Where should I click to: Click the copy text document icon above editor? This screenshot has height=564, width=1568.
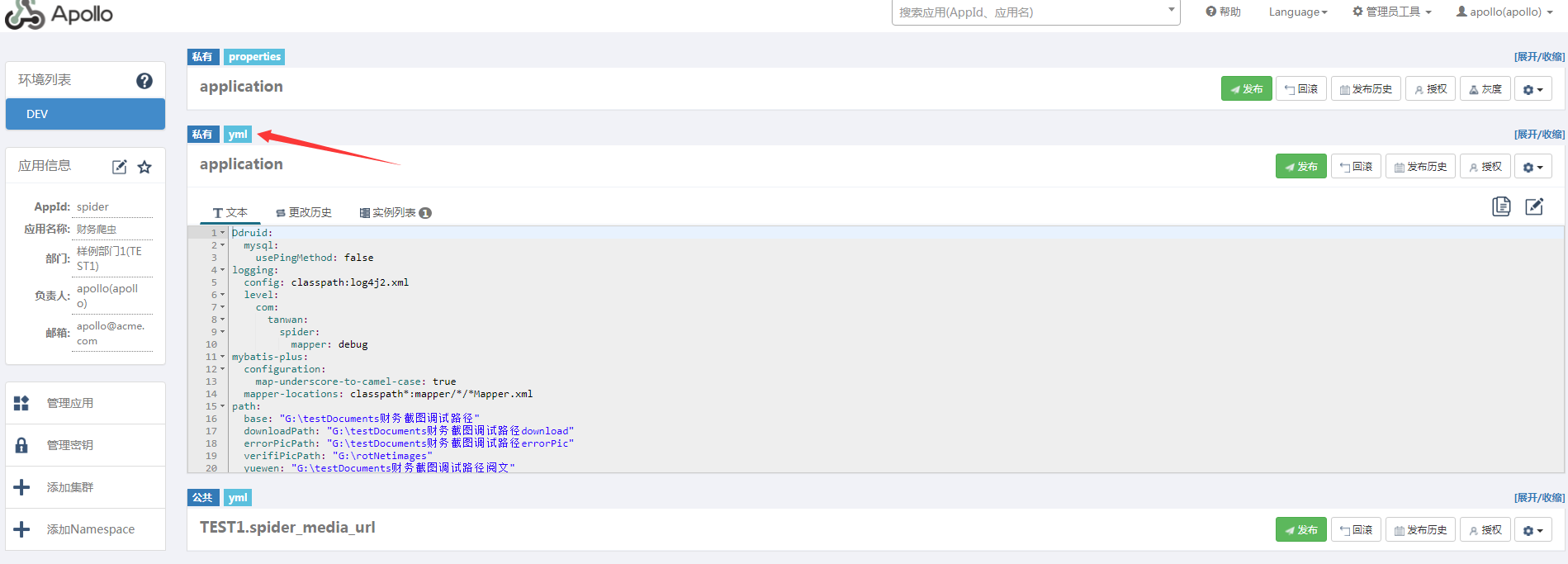pyautogui.click(x=1501, y=206)
